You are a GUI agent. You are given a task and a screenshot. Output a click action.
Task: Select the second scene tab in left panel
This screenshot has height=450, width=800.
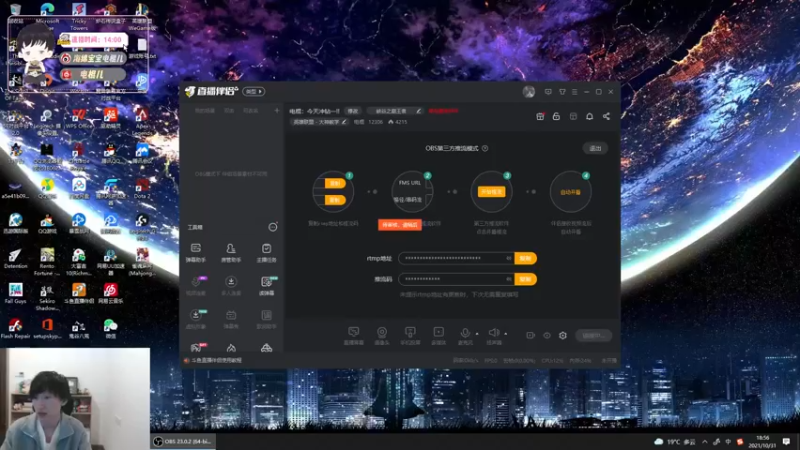tap(230, 110)
